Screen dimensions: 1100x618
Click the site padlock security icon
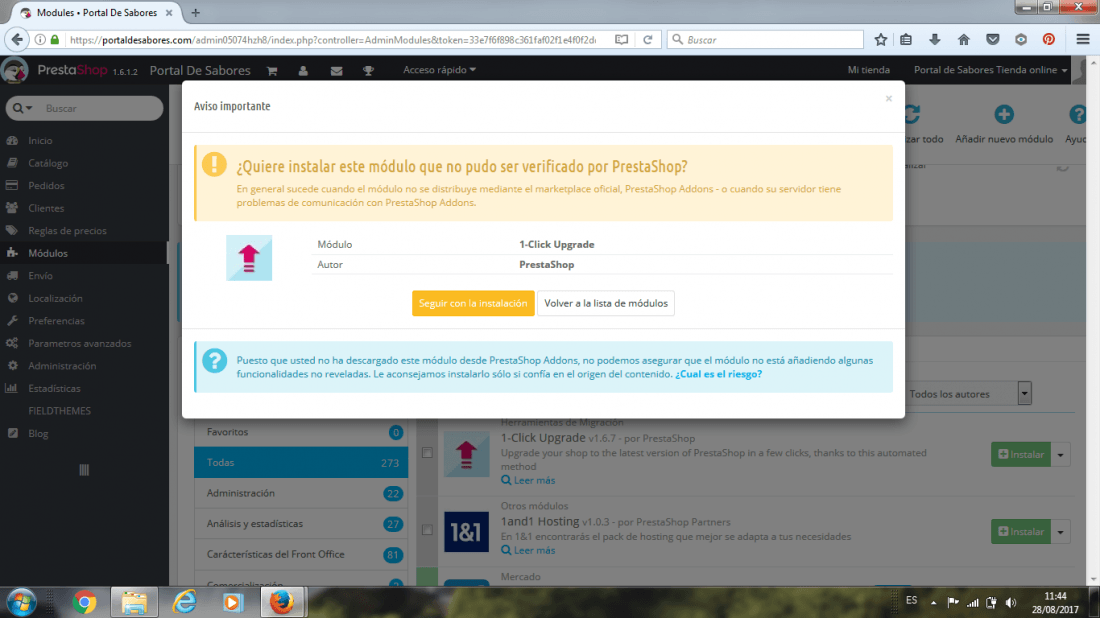pyautogui.click(x=55, y=40)
